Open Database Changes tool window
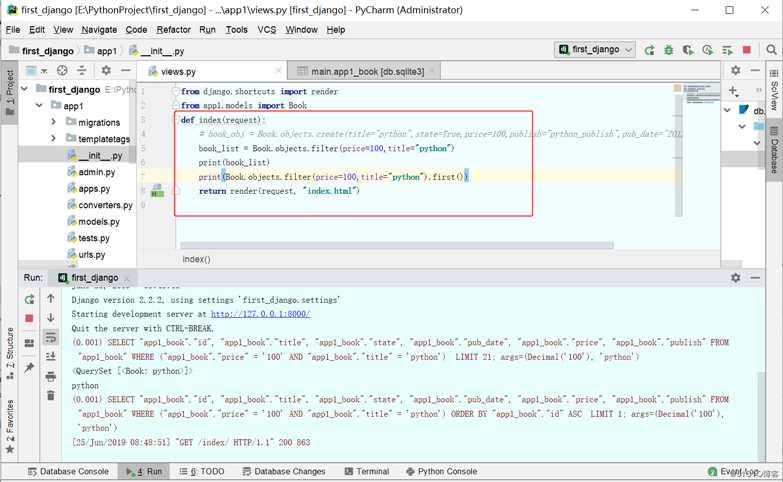Image resolution: width=783 pixels, height=482 pixels. coord(284,471)
